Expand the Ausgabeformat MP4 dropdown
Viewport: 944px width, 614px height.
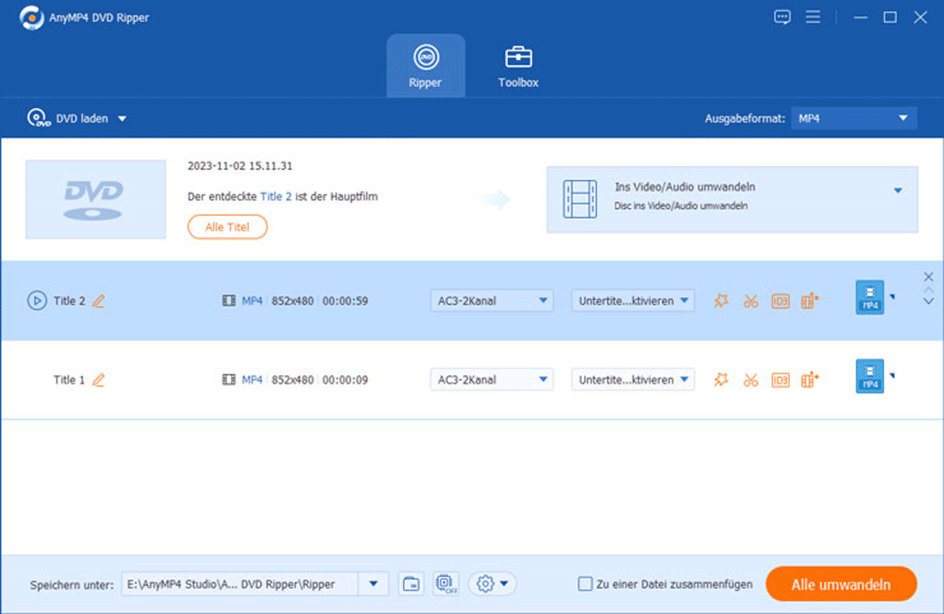[854, 118]
